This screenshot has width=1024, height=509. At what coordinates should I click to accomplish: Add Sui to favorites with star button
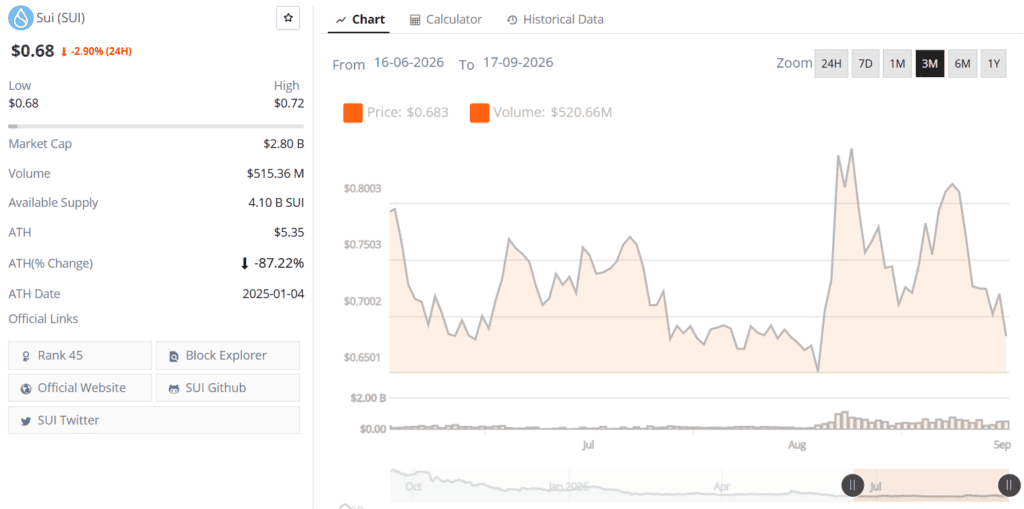pos(288,18)
